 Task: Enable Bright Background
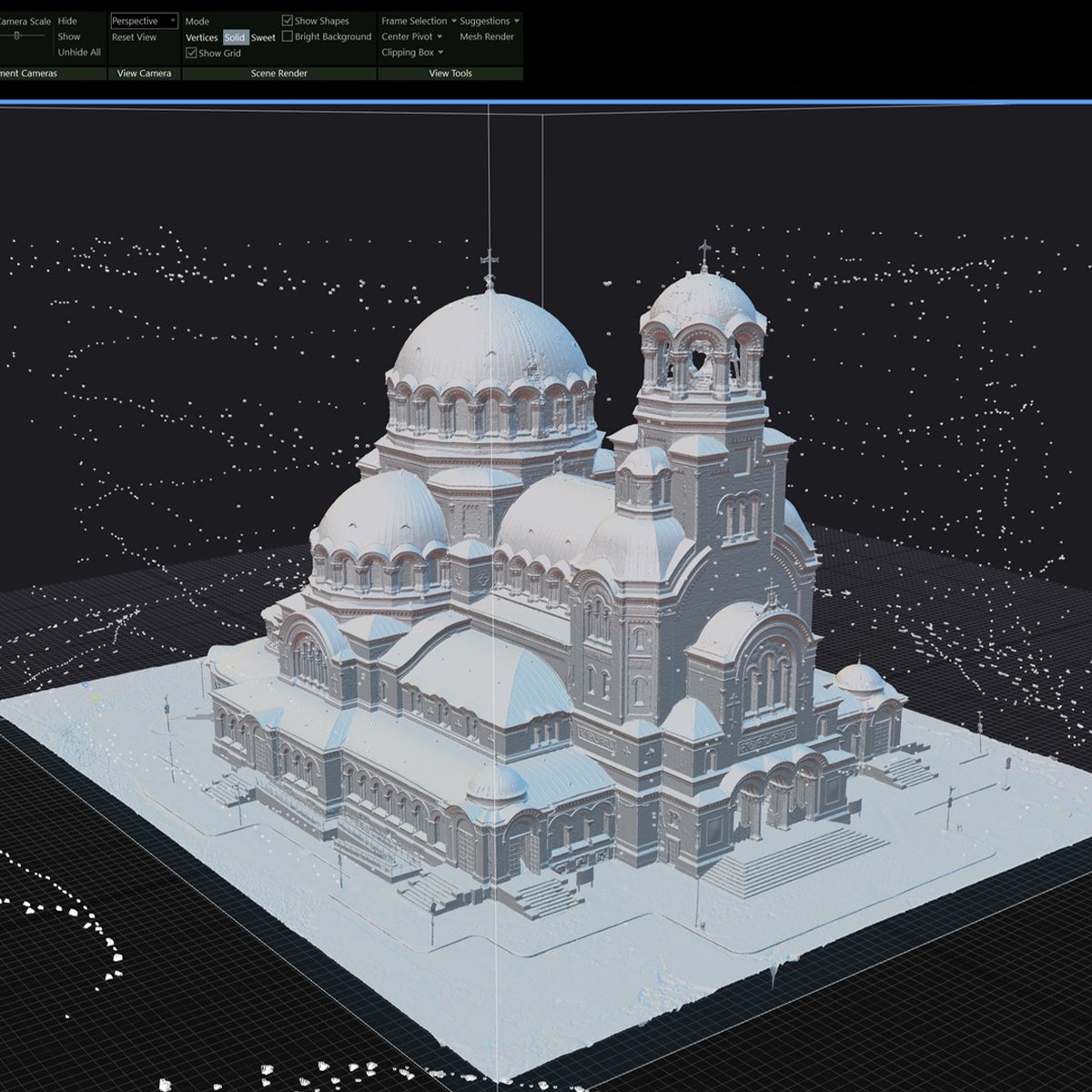[x=289, y=37]
